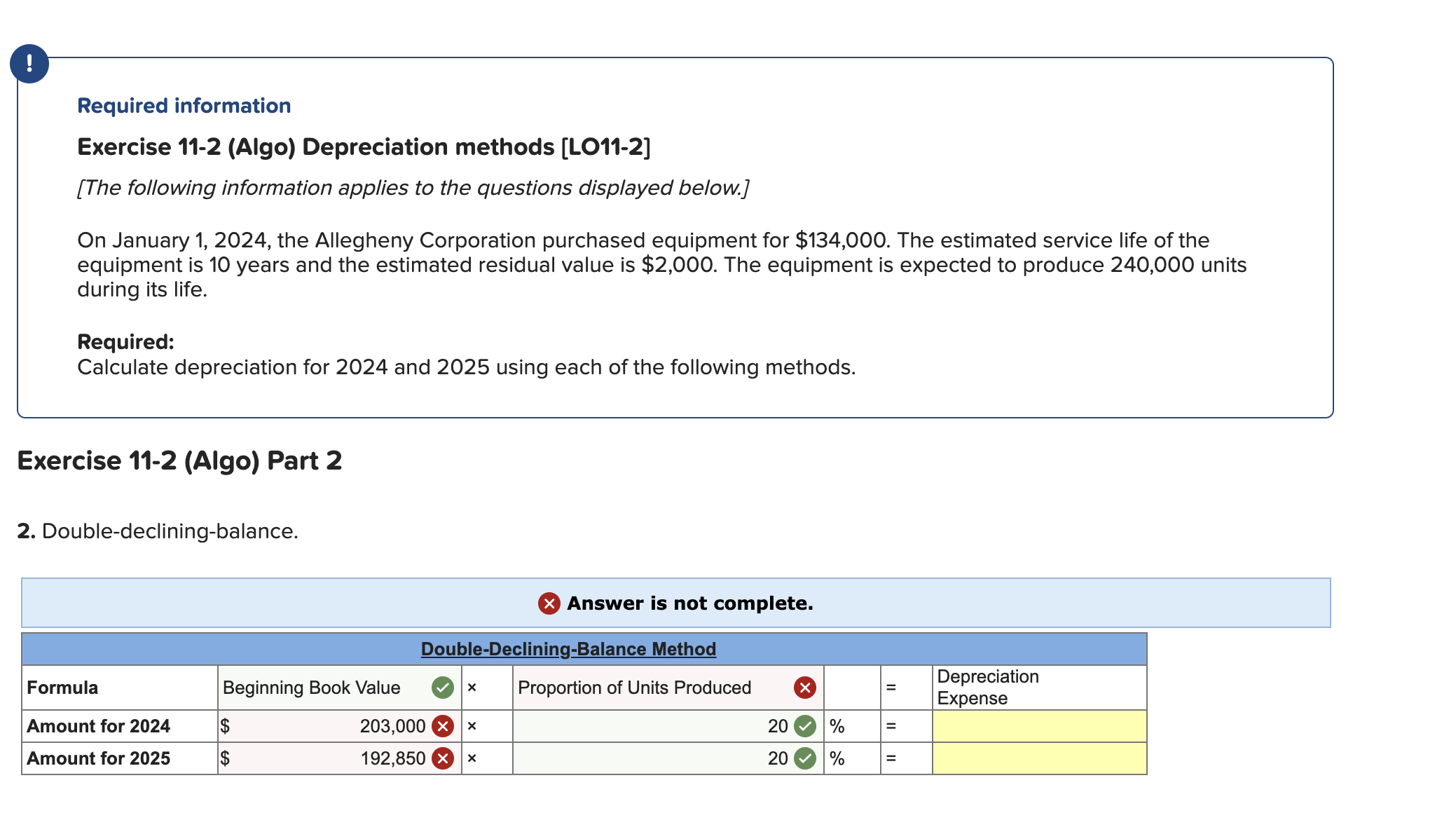Click the green checkmark beside Beginning Book Value
Viewport: 1456px width, 813px height.
tap(441, 688)
